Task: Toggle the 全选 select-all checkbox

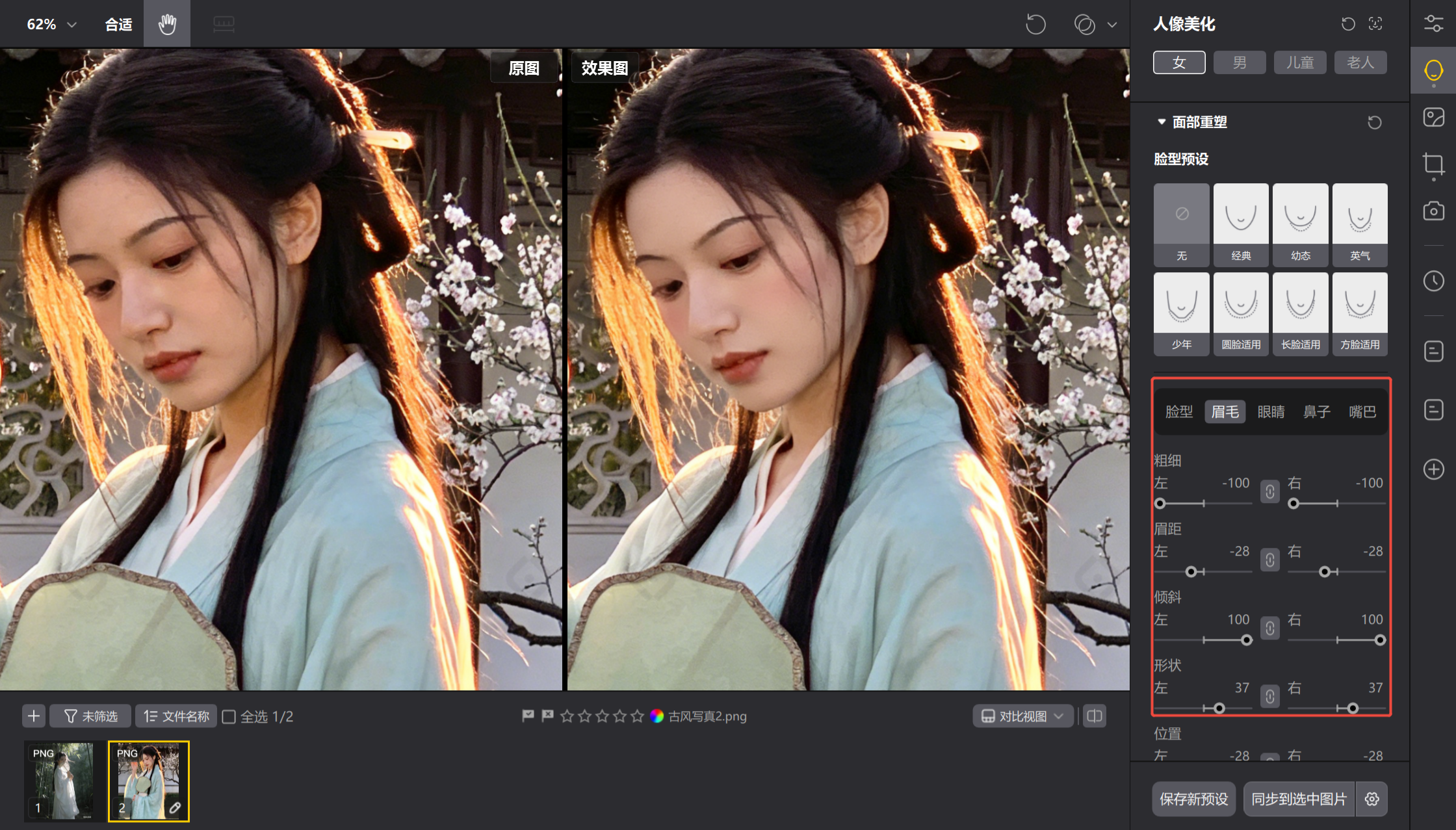Action: pyautogui.click(x=229, y=716)
